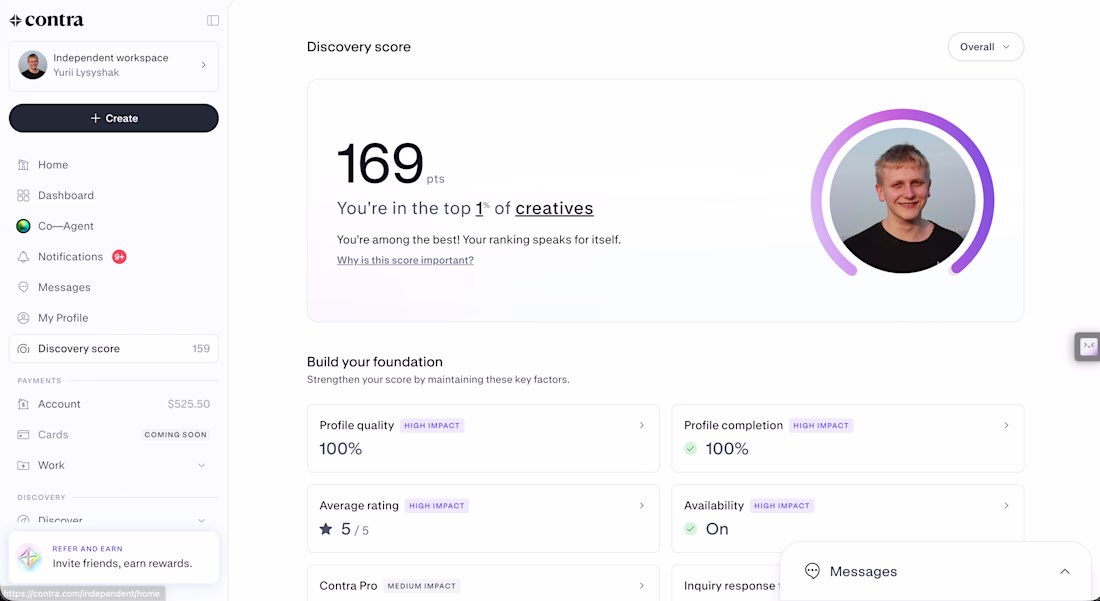Click the workspace chevron arrow
This screenshot has height=601, width=1100.
click(203, 65)
